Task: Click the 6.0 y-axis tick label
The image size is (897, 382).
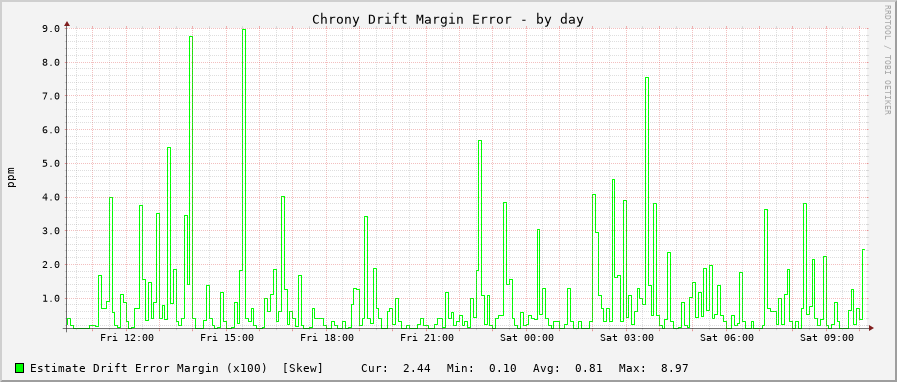Action: 51,130
